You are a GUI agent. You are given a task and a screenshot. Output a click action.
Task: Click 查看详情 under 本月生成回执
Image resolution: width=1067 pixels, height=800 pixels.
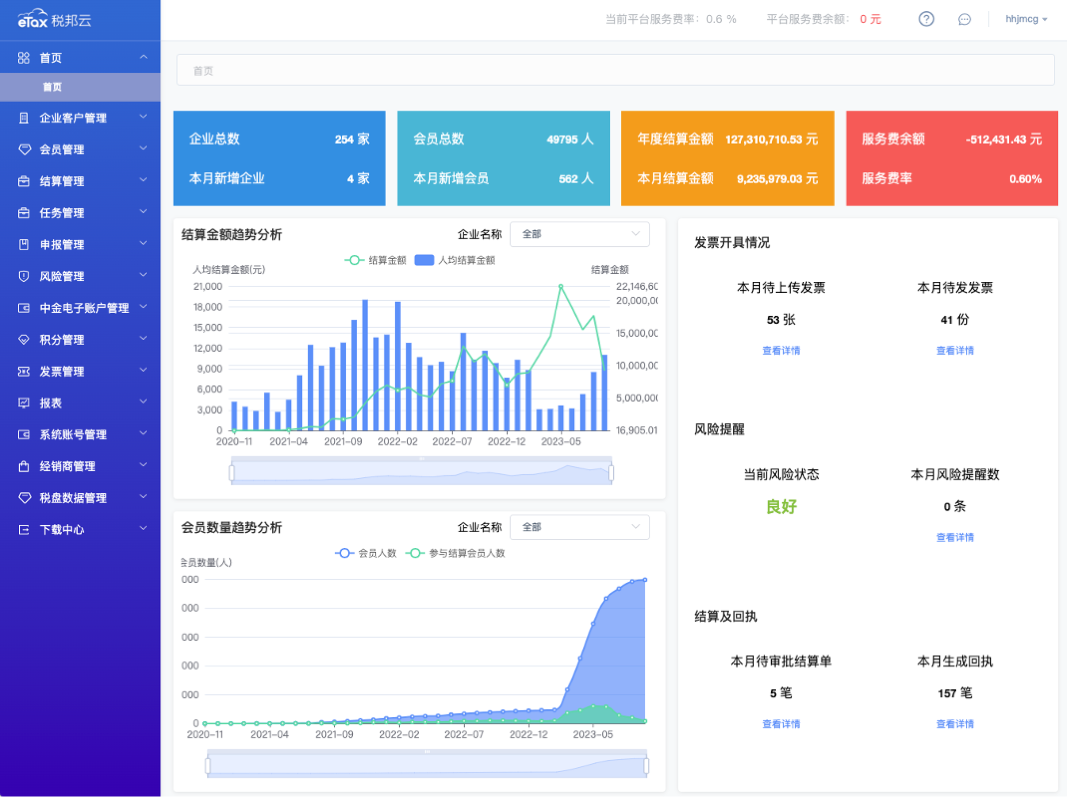(955, 724)
